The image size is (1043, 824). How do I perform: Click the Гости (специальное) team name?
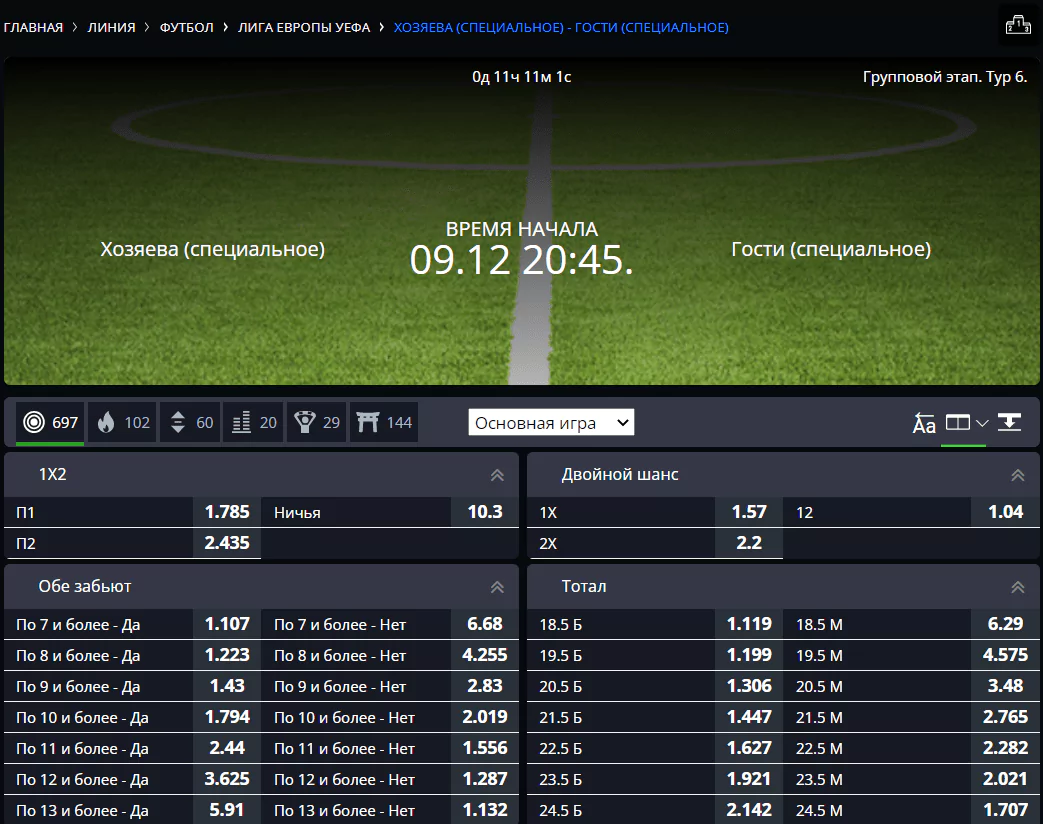(x=831, y=249)
